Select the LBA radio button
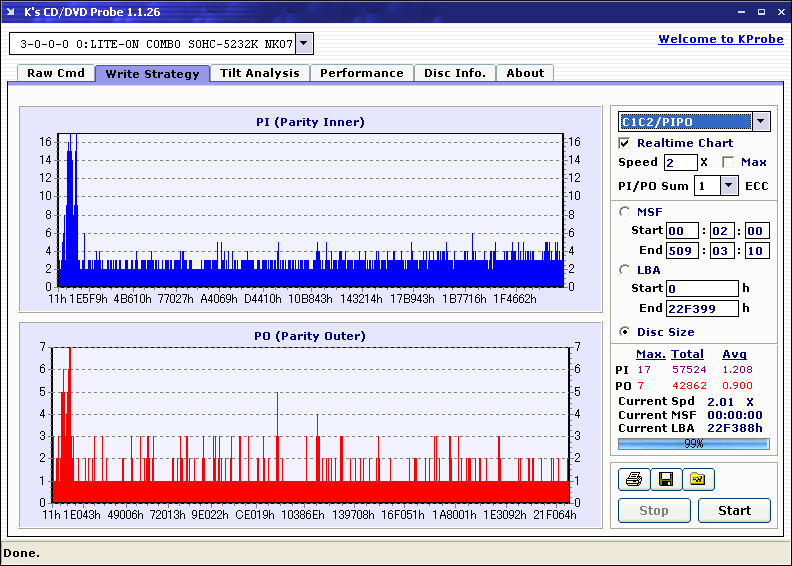 pyautogui.click(x=625, y=270)
